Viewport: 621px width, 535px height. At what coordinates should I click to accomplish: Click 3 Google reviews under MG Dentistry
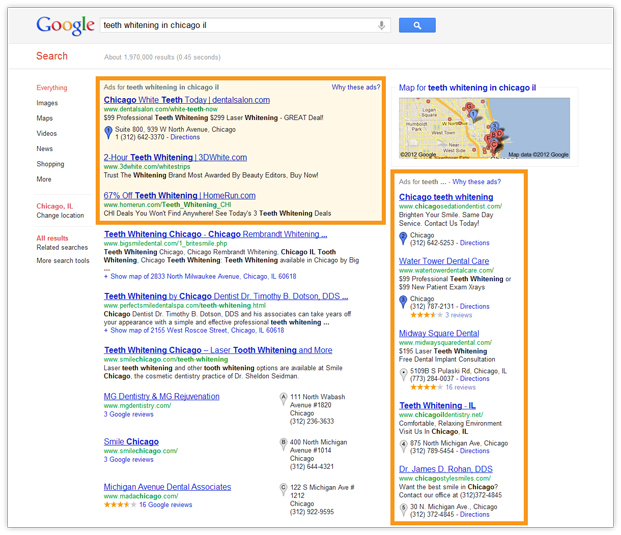[128, 414]
